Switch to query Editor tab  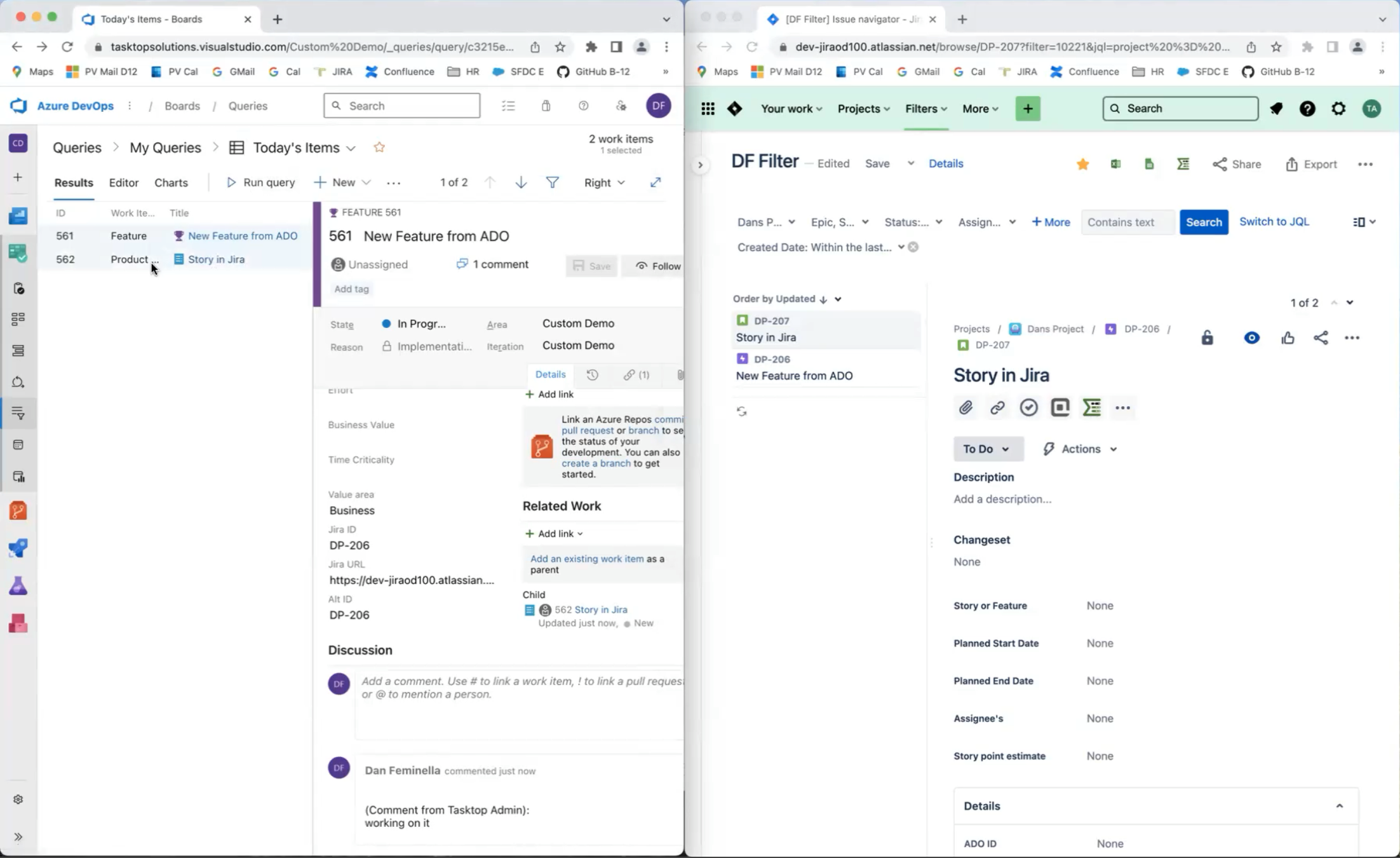tap(123, 182)
